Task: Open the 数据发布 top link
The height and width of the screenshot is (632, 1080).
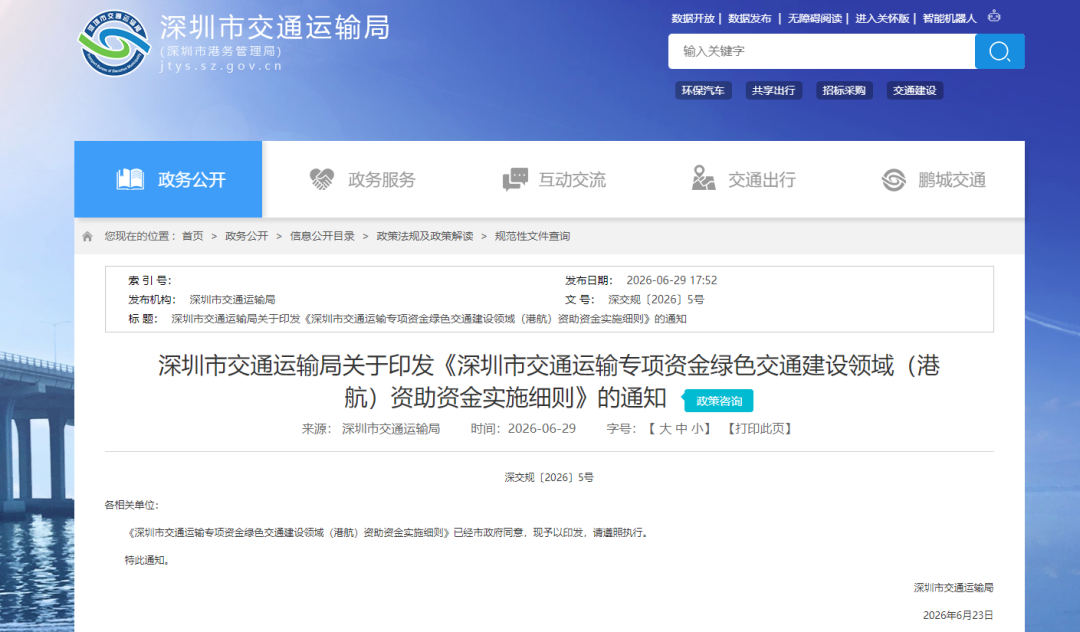Action: (x=749, y=19)
